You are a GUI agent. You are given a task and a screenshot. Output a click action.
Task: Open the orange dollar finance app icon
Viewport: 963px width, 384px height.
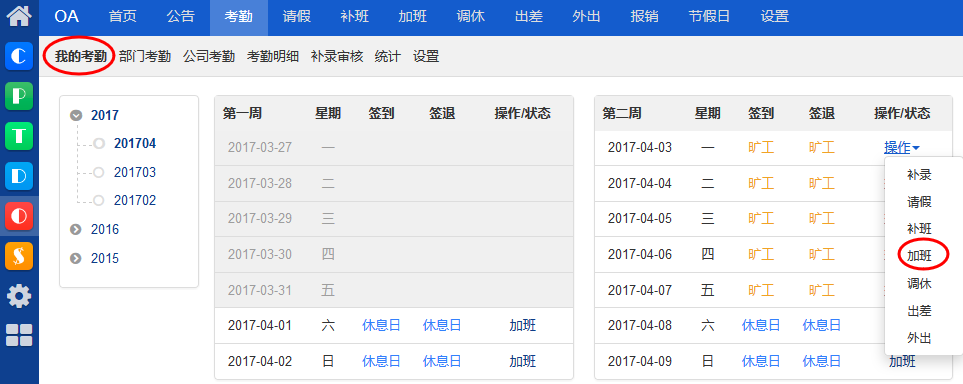19,256
